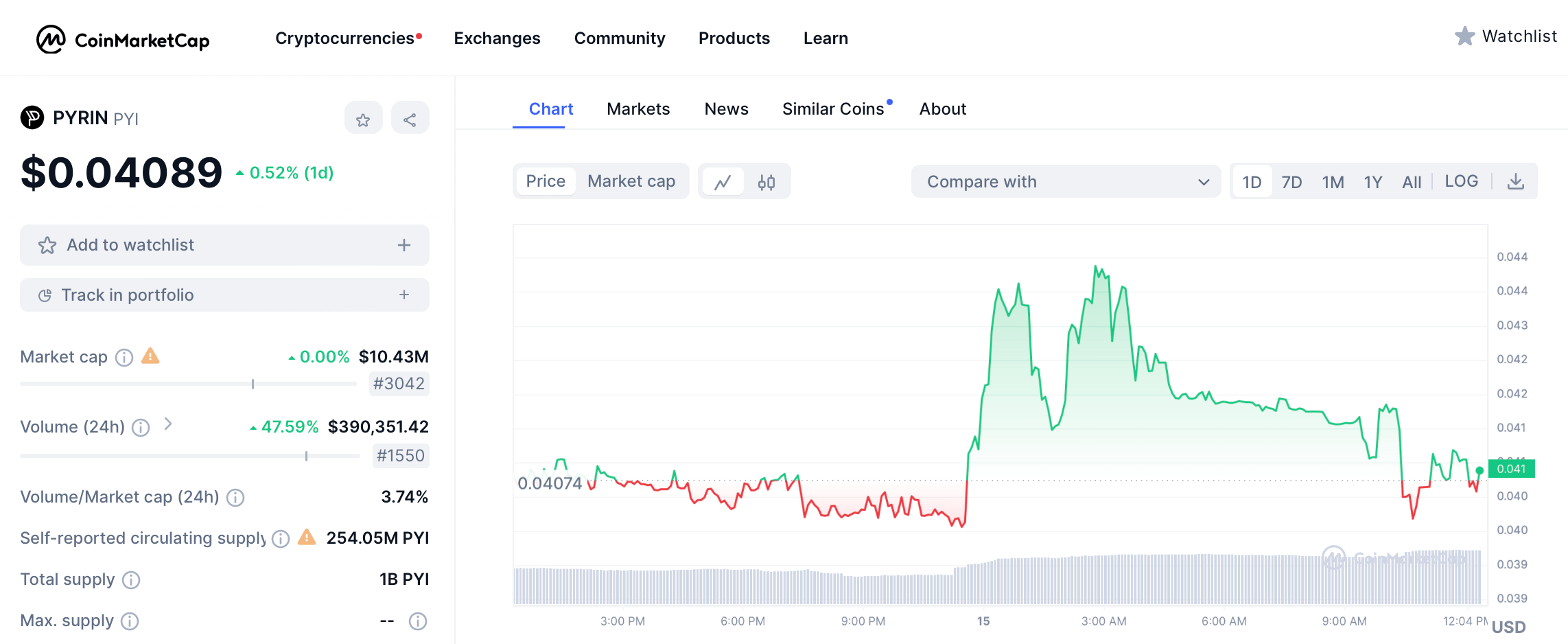The width and height of the screenshot is (1568, 644).
Task: Click the 1B PYI total supply value
Action: [x=404, y=579]
